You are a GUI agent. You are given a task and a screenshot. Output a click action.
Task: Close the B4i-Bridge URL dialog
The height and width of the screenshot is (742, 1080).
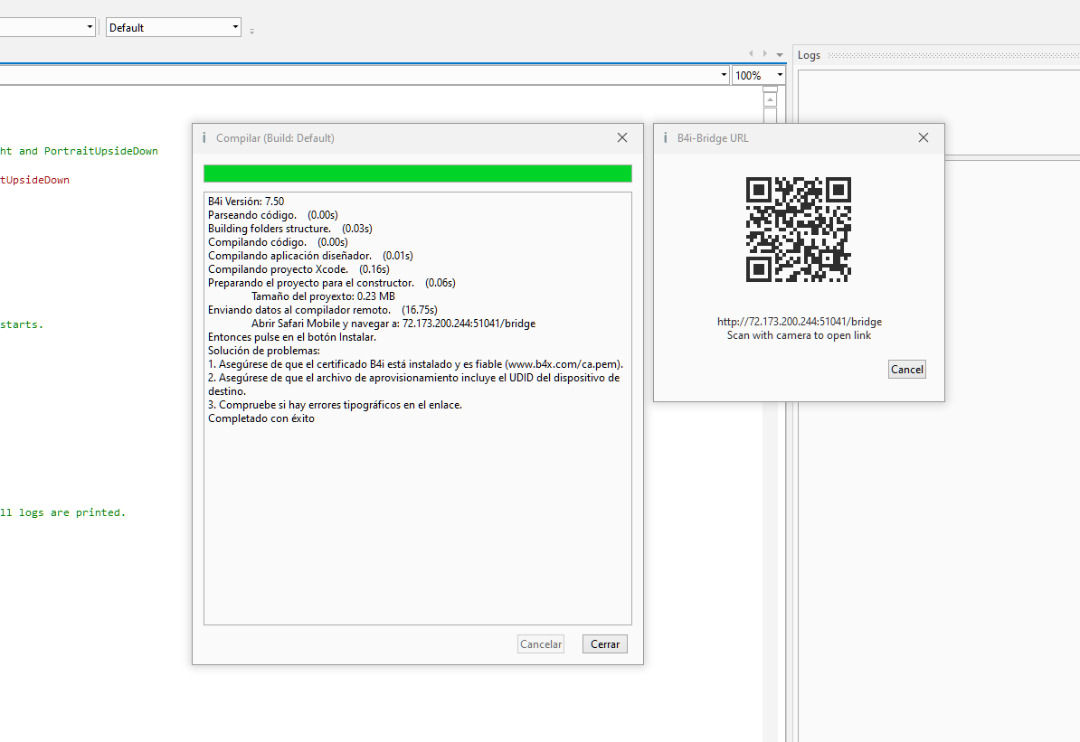923,138
